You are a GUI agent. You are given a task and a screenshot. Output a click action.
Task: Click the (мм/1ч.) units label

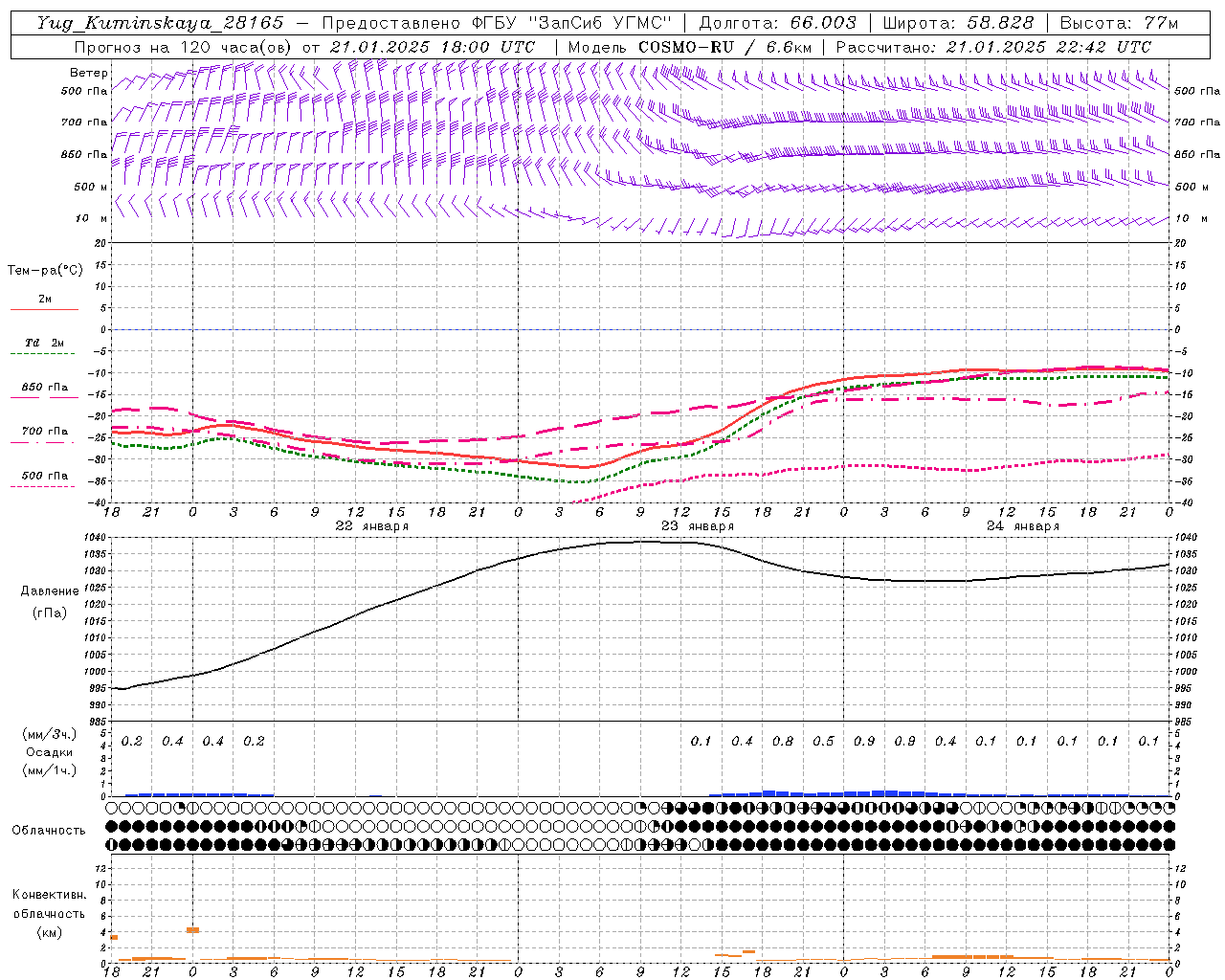(49, 770)
